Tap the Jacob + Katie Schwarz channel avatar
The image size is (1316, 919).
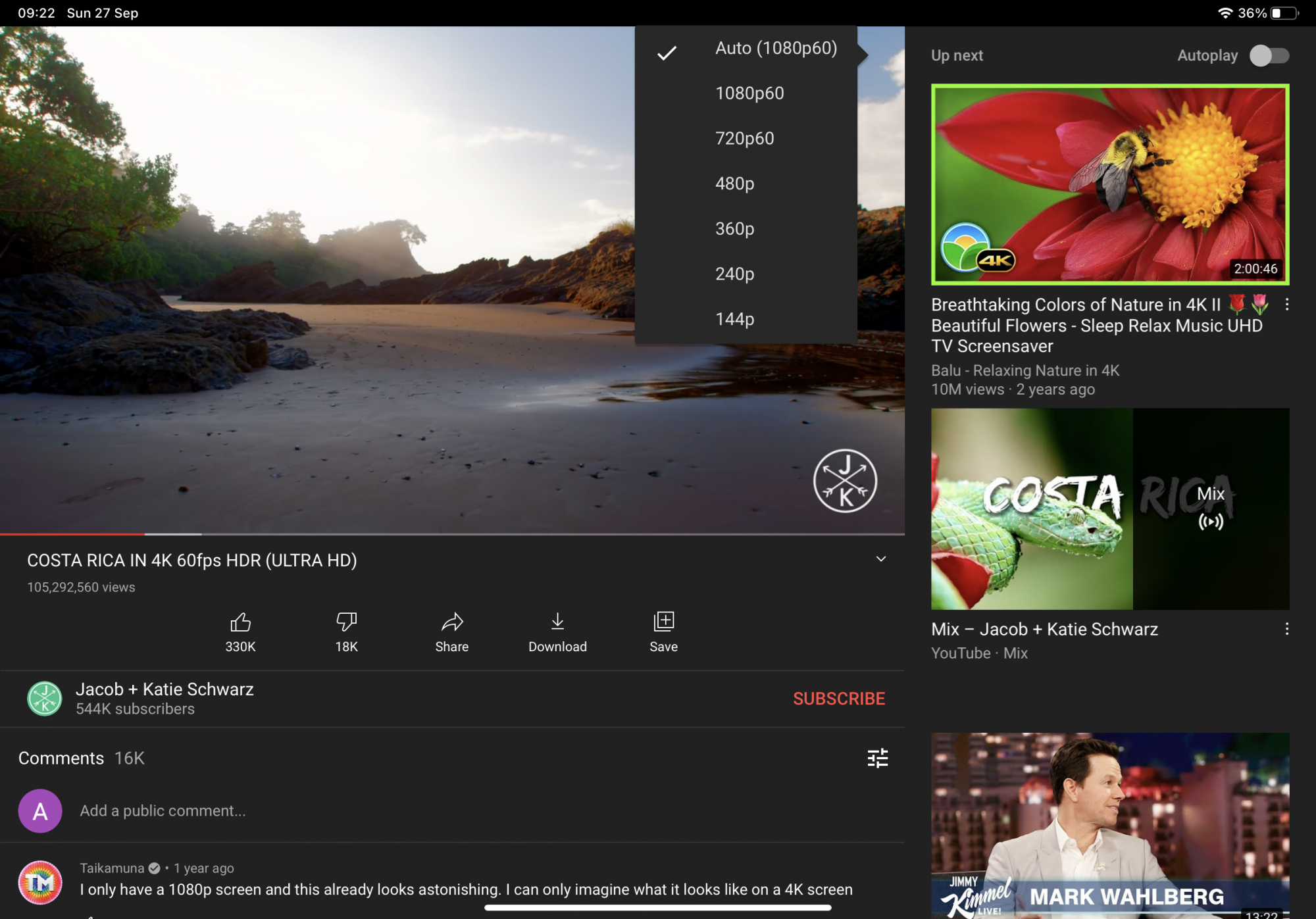[45, 698]
